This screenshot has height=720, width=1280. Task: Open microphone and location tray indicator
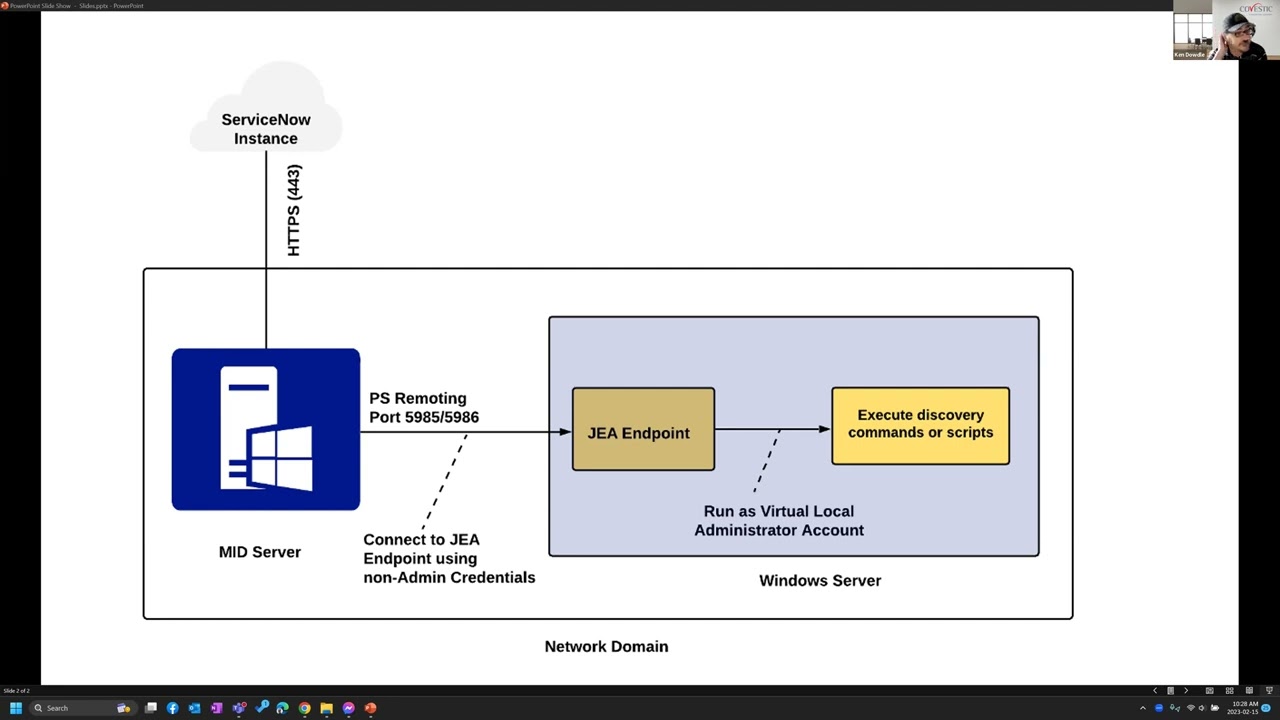click(x=1175, y=708)
